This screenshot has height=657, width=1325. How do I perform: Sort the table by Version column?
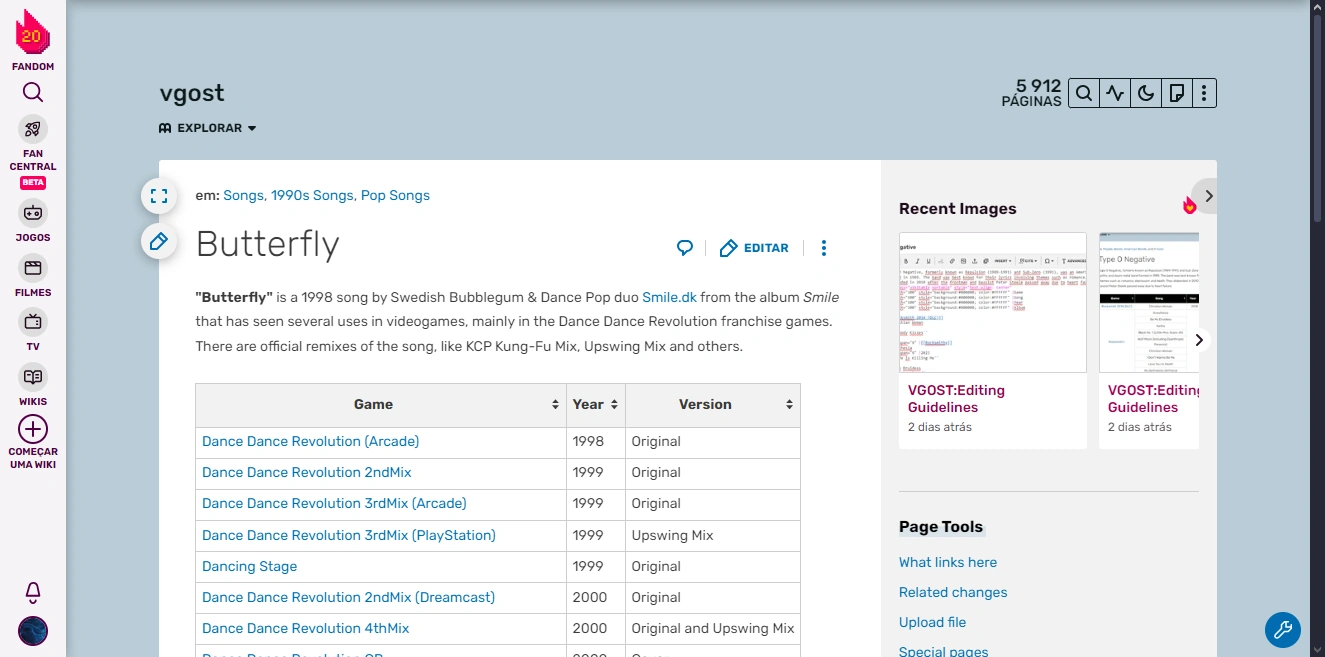click(x=713, y=405)
